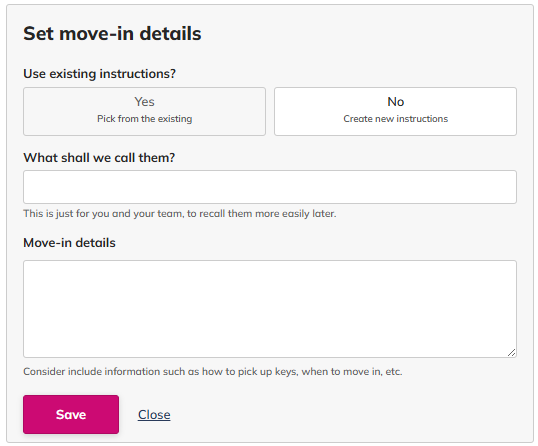Close the move-in details dialog
Image resolution: width=538 pixels, height=446 pixels.
tap(154, 414)
